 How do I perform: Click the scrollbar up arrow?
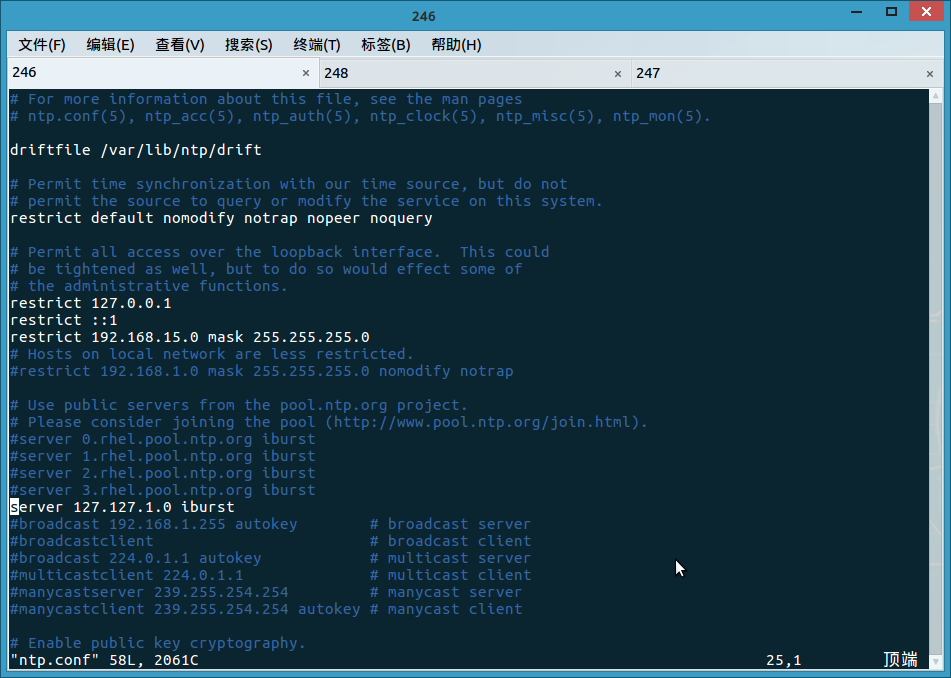(x=936, y=96)
